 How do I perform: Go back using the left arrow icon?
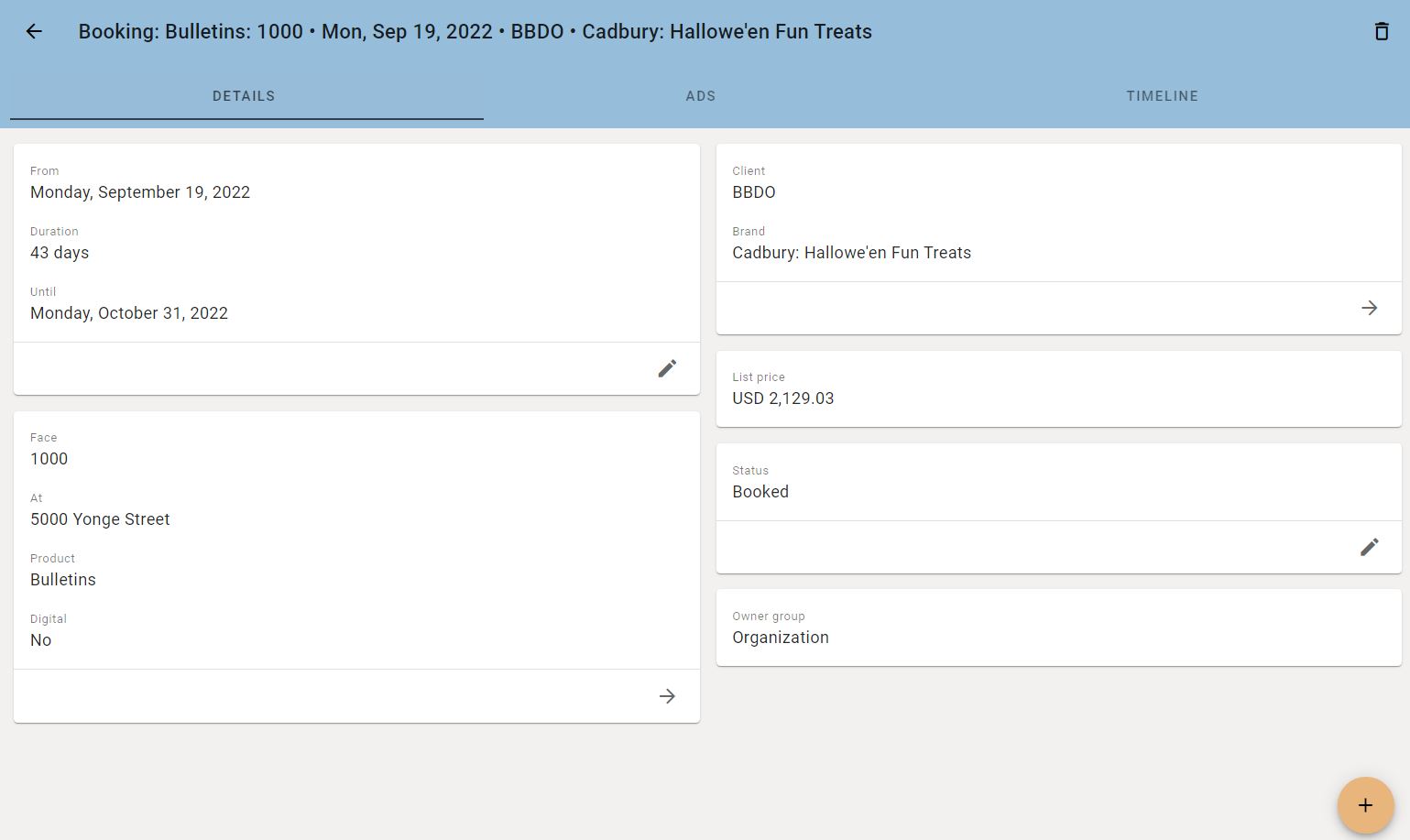click(x=34, y=31)
